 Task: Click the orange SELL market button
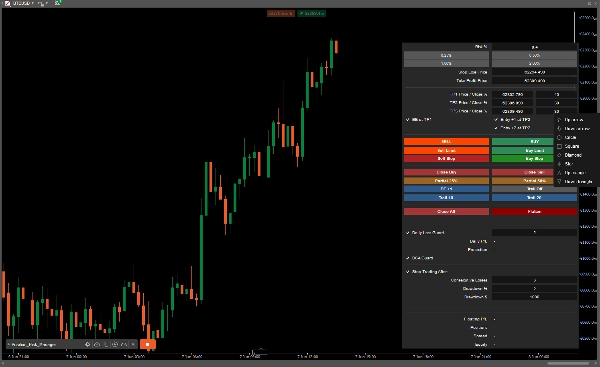pyautogui.click(x=446, y=142)
